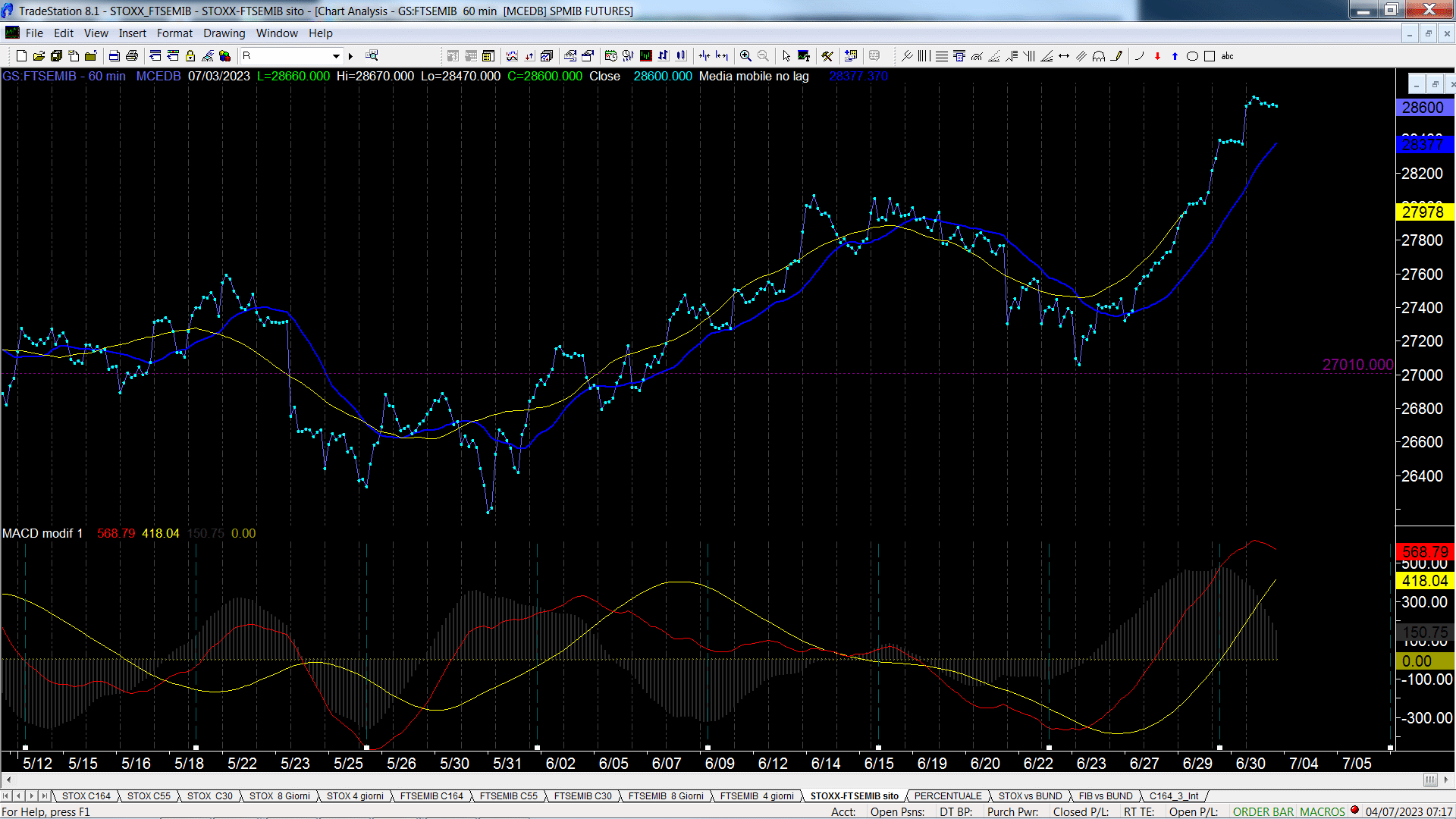Open the Drawing menu
Viewport: 1456px width, 819px height.
224,33
